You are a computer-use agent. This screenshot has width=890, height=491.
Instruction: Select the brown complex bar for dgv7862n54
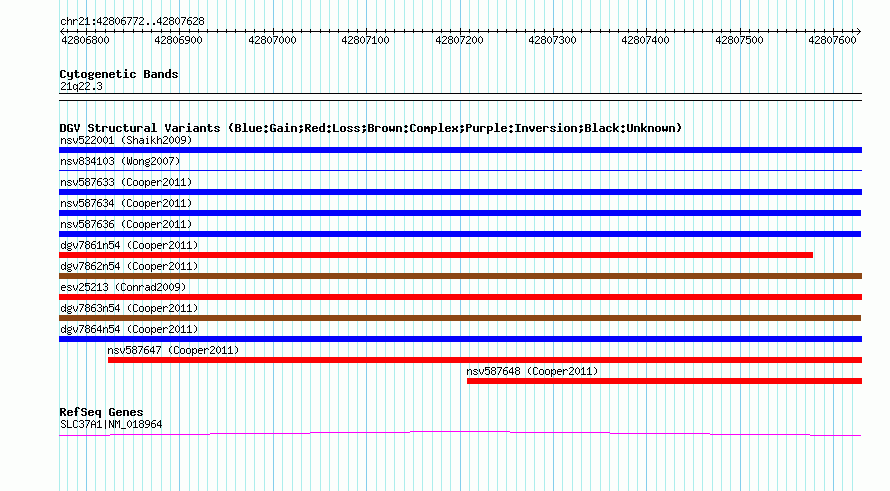point(460,276)
